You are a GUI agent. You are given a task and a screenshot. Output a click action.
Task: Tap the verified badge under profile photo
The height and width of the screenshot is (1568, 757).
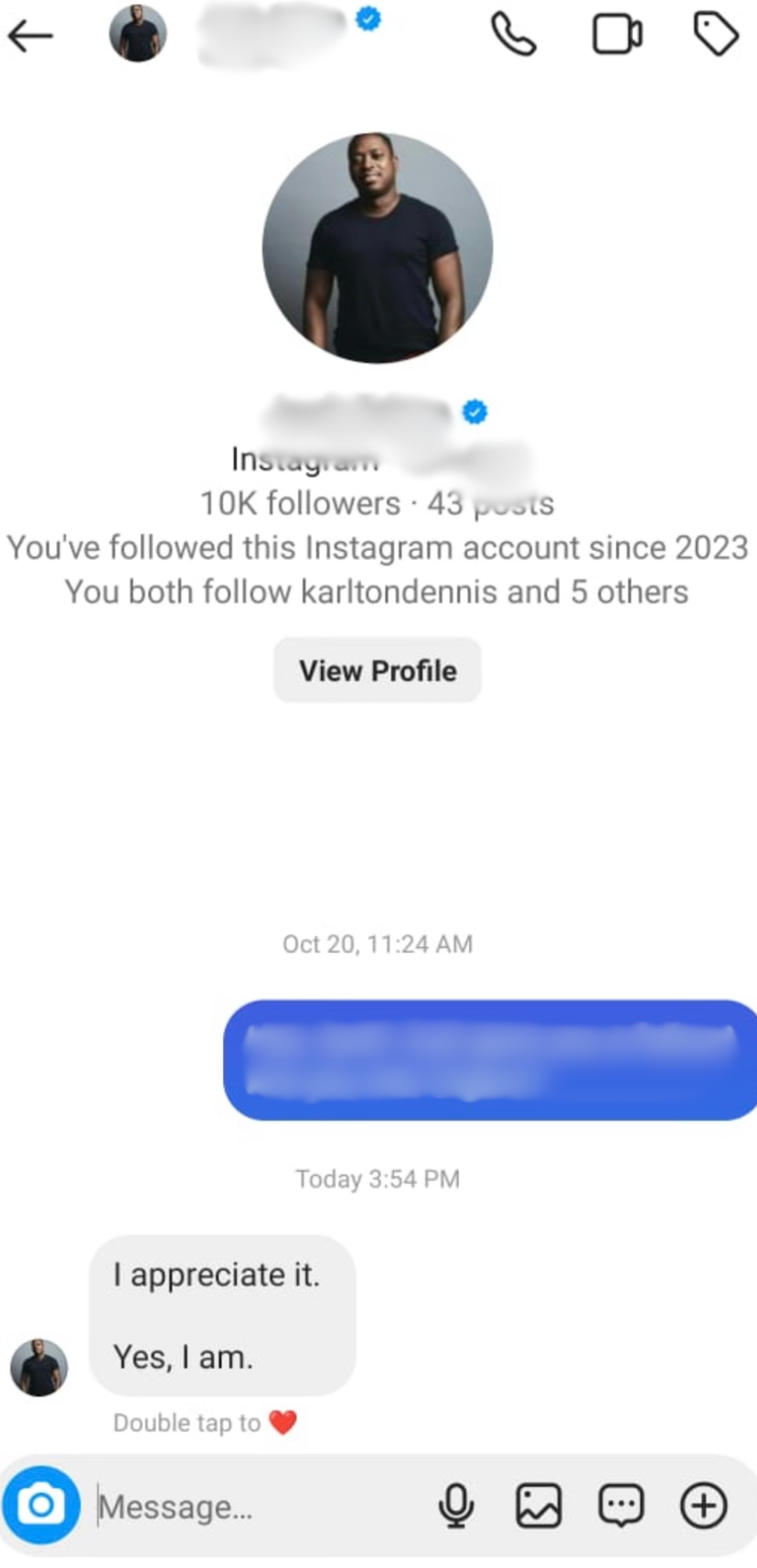point(474,413)
